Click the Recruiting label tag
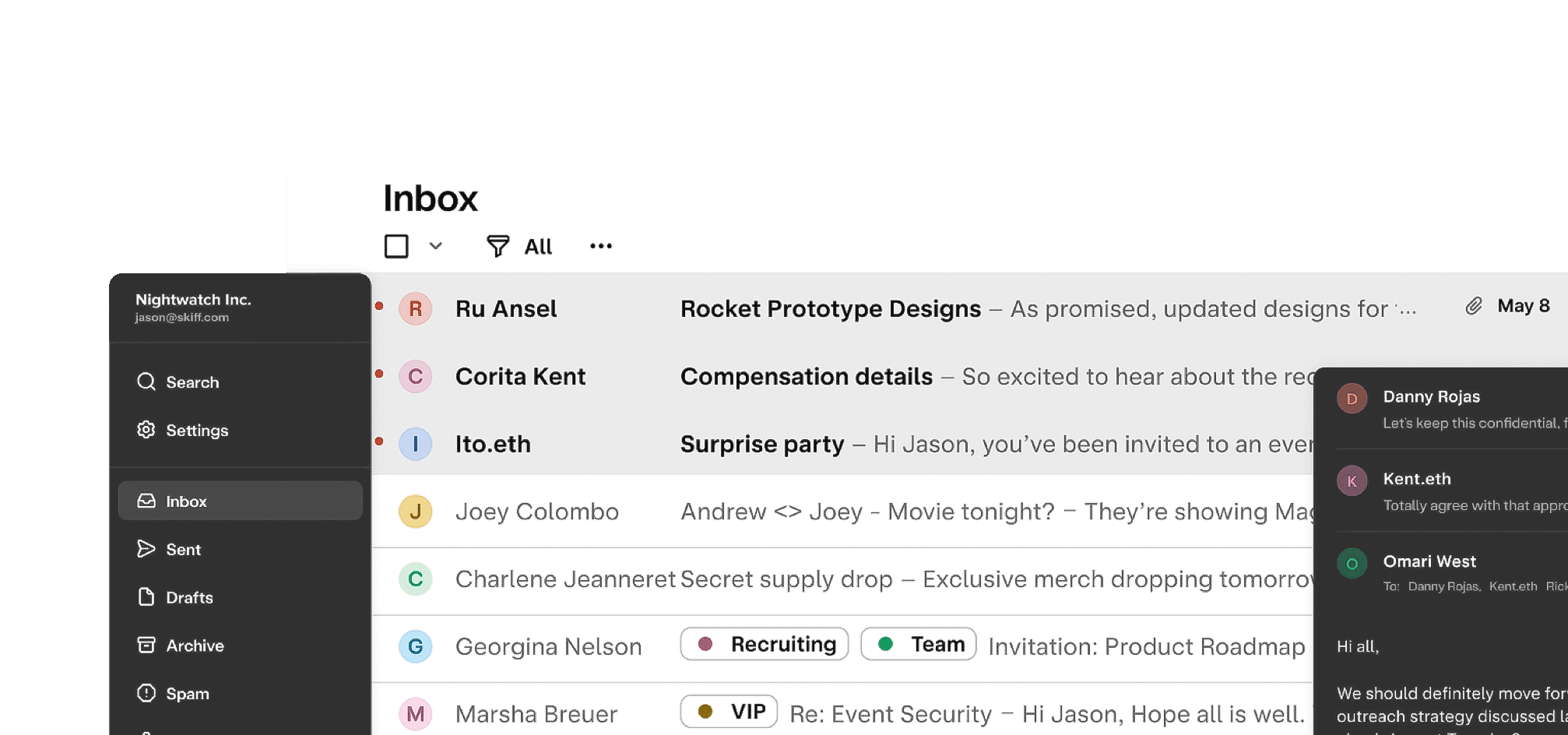The height and width of the screenshot is (735, 1568). [764, 645]
